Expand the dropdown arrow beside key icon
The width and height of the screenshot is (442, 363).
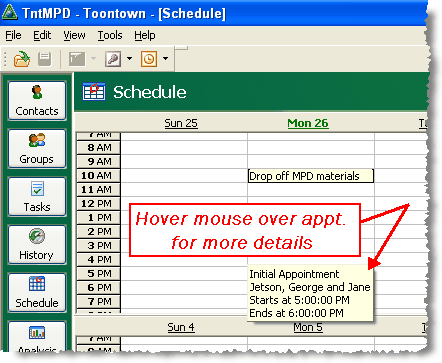(x=130, y=59)
